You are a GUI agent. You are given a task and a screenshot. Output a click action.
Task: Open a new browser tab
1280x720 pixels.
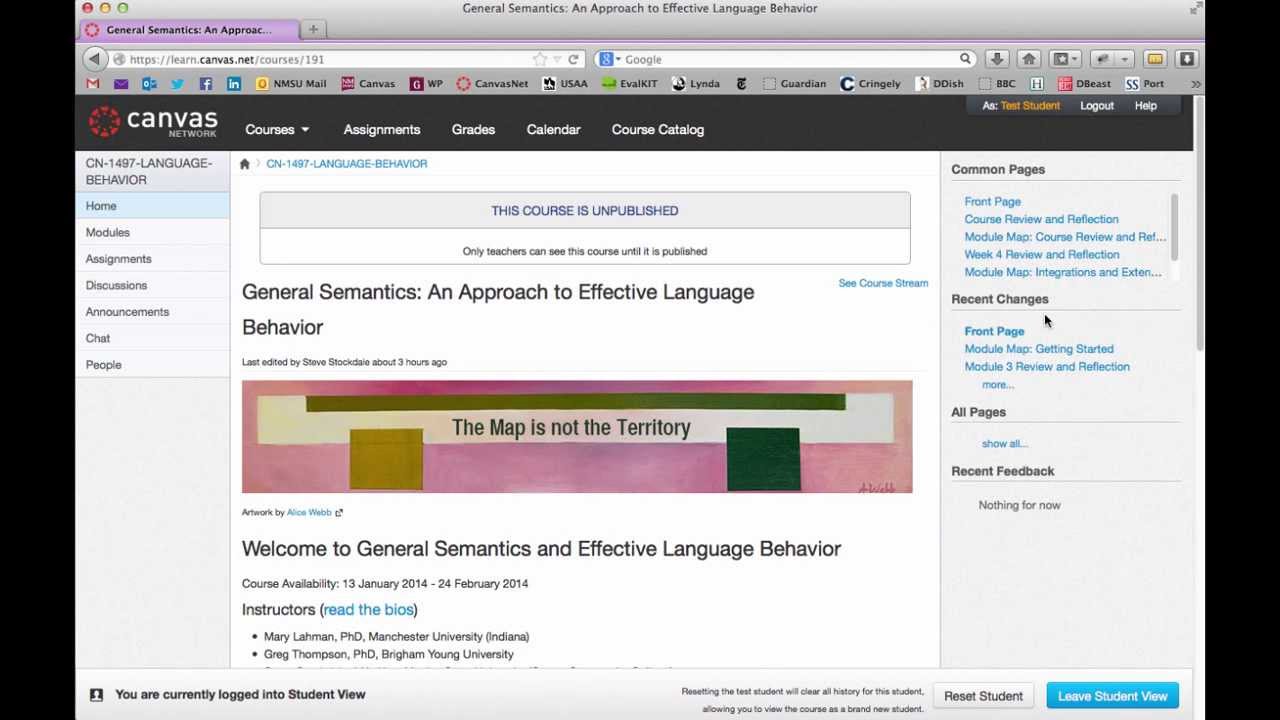point(313,29)
